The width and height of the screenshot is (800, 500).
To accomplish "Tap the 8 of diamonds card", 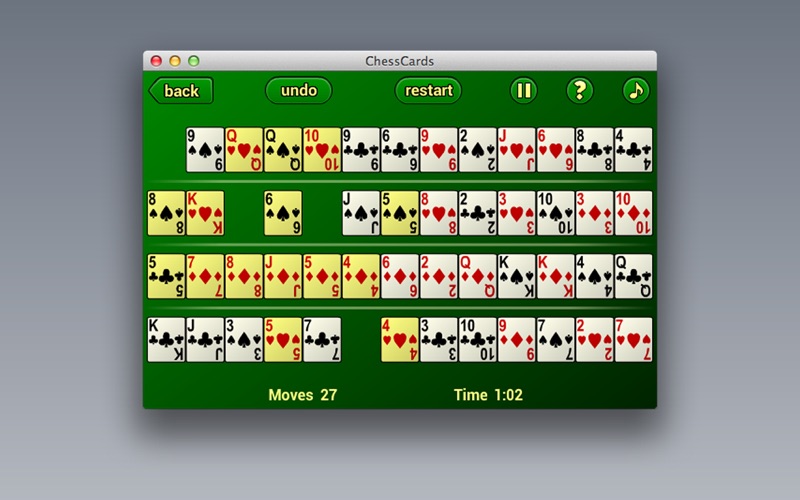I will (x=244, y=277).
